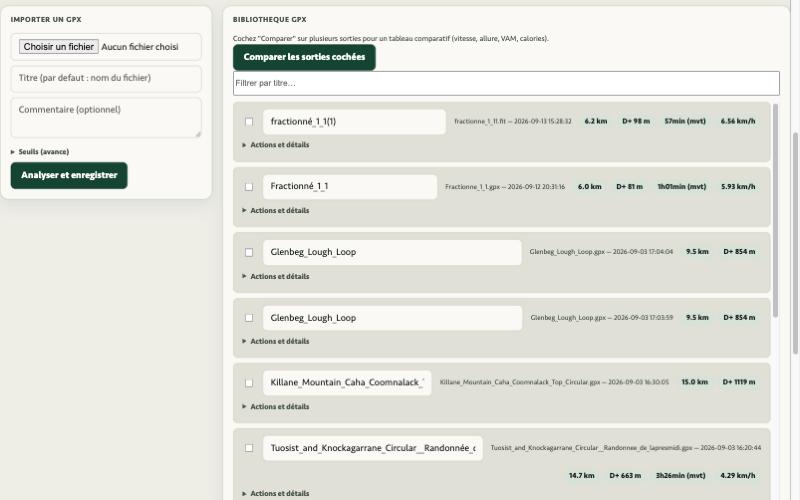Screen dimensions: 800x500
Task: Edit the fractionné_1_1(1) title field
Action: [354, 121]
